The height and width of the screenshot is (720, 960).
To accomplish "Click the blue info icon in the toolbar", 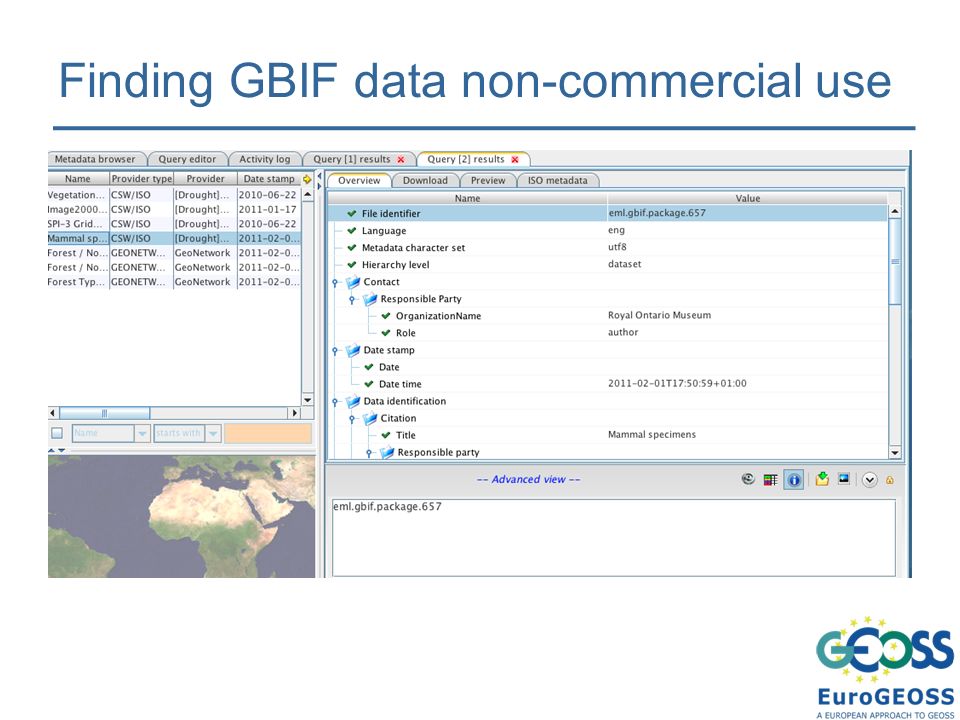I will click(x=793, y=480).
